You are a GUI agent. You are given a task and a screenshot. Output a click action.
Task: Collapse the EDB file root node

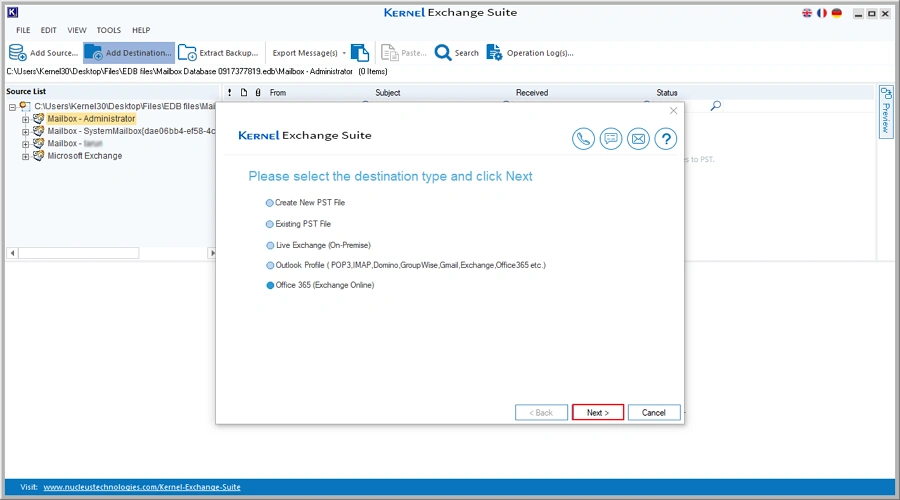click(x=12, y=107)
